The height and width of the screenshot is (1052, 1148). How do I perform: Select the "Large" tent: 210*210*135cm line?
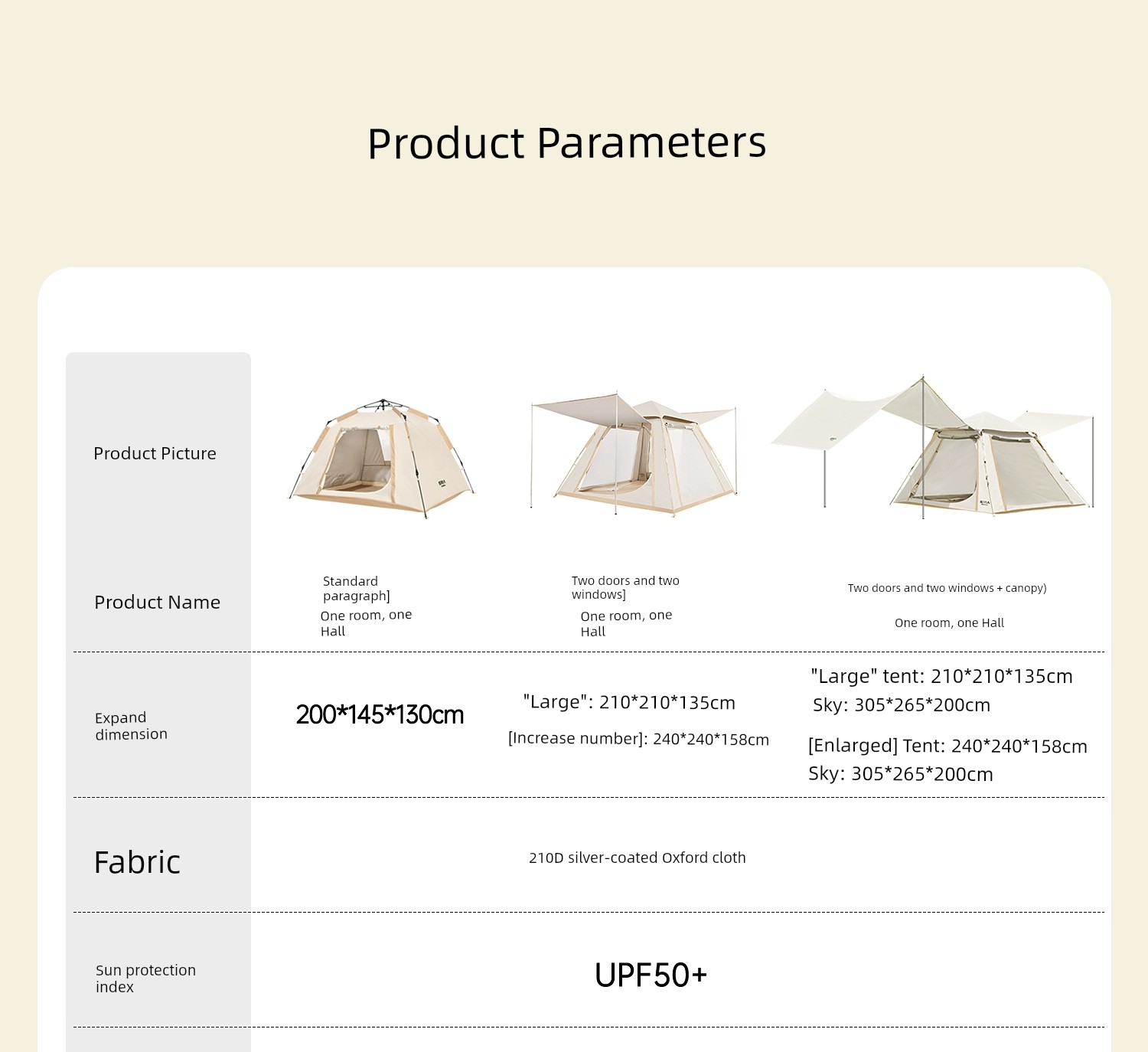pyautogui.click(x=941, y=676)
